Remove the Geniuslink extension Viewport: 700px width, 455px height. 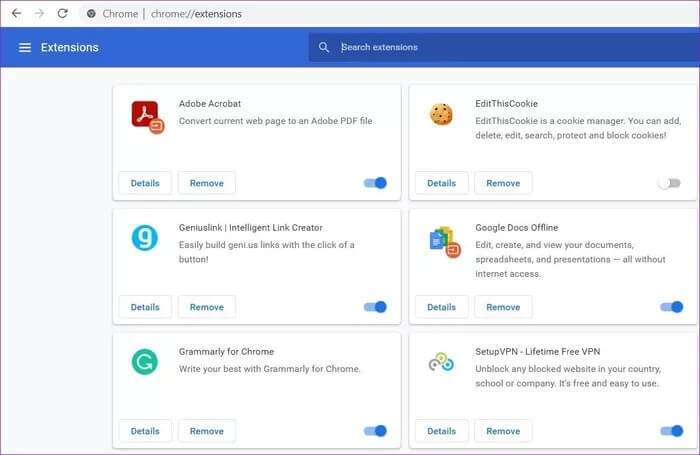207,307
